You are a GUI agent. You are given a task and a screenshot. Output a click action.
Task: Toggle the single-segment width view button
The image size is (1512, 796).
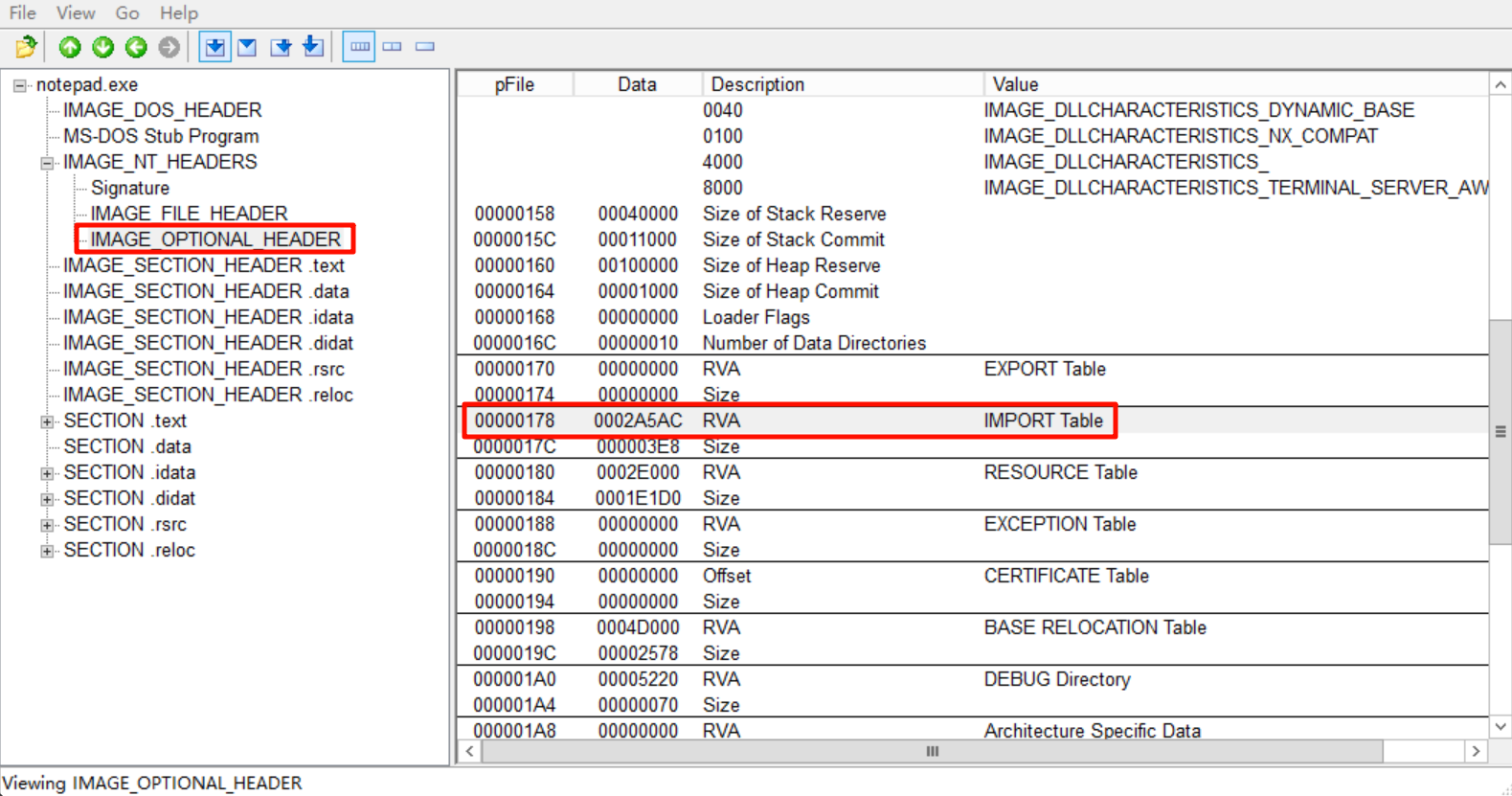425,46
